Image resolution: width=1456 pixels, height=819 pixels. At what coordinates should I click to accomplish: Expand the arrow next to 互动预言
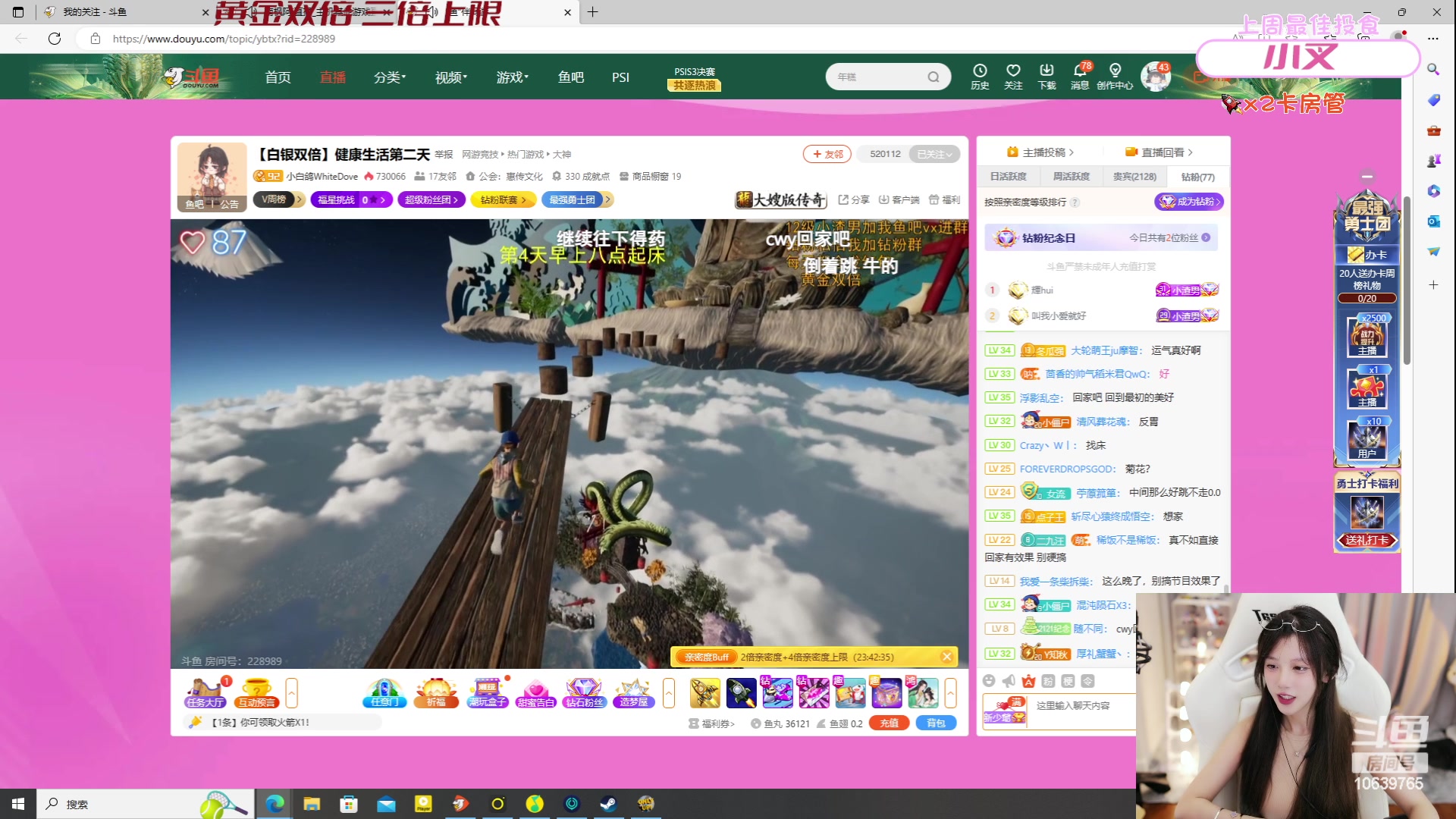point(291,693)
